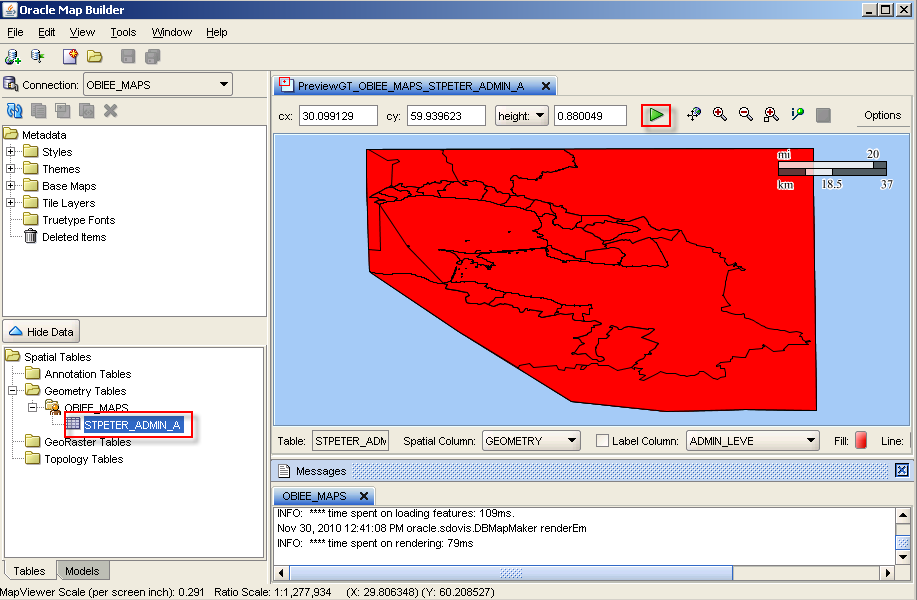Select the Identify tool in the preview toolbar
This screenshot has width=917, height=600.
coord(796,115)
